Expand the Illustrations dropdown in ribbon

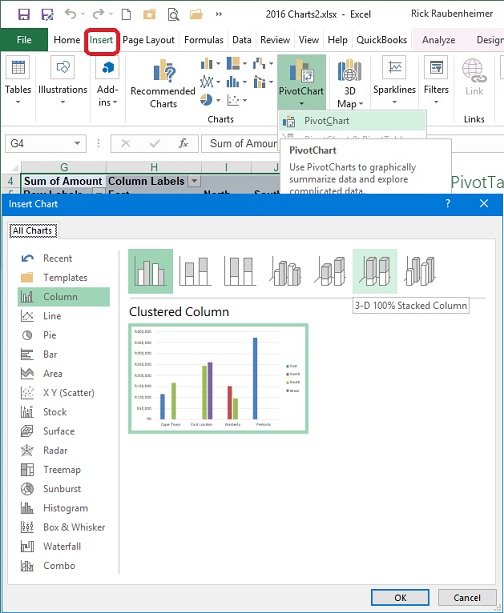click(63, 102)
